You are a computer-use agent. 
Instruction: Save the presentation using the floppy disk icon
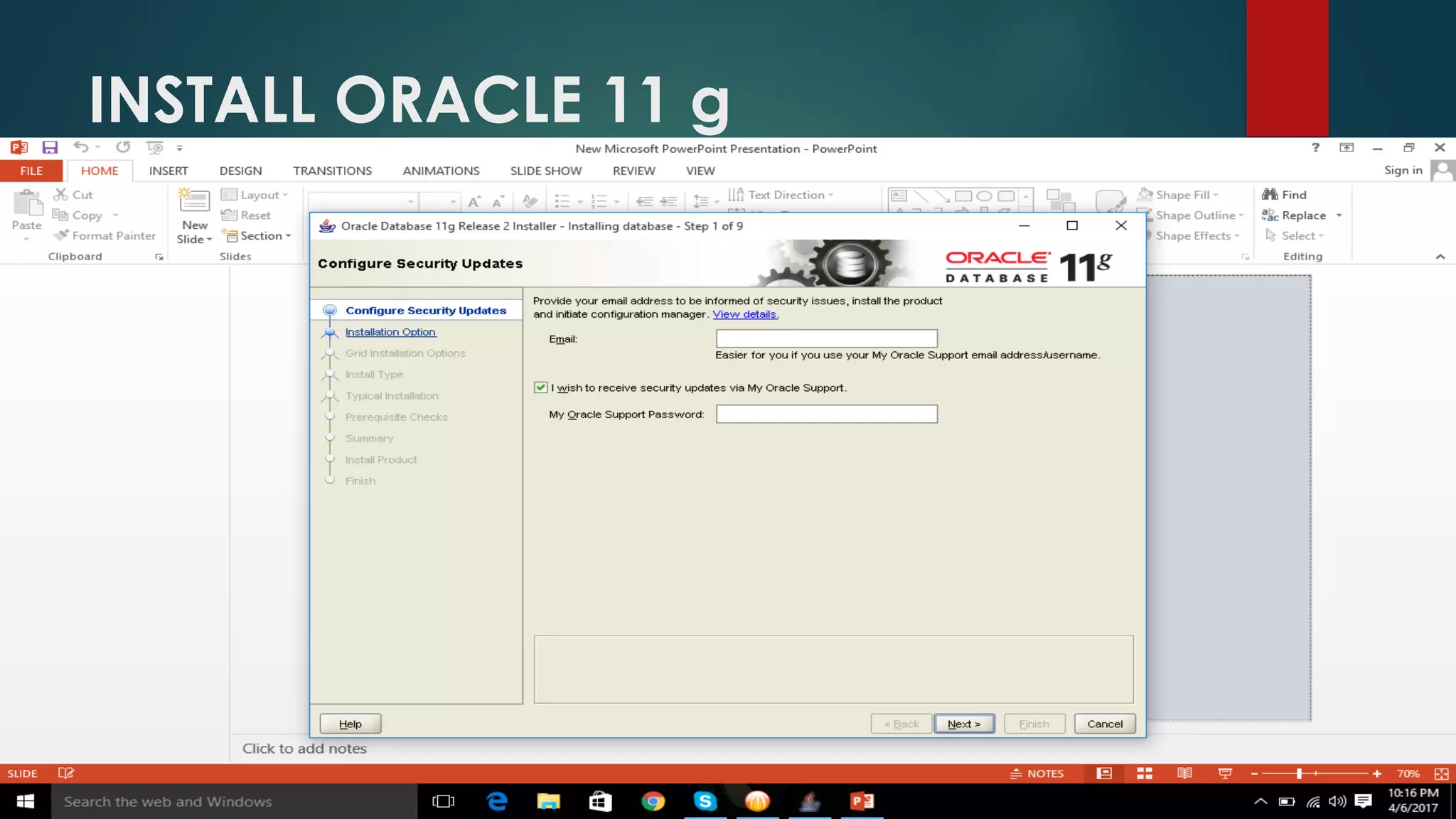pyautogui.click(x=50, y=147)
